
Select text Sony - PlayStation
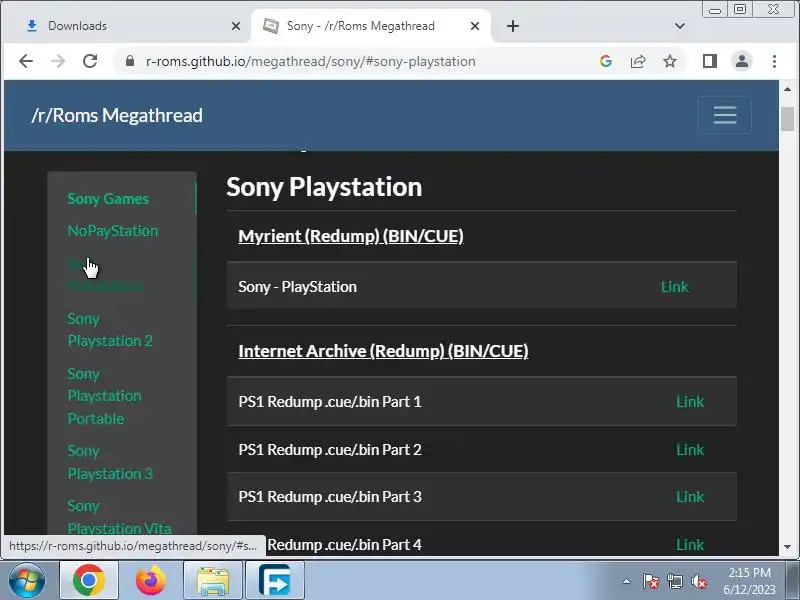pos(297,287)
